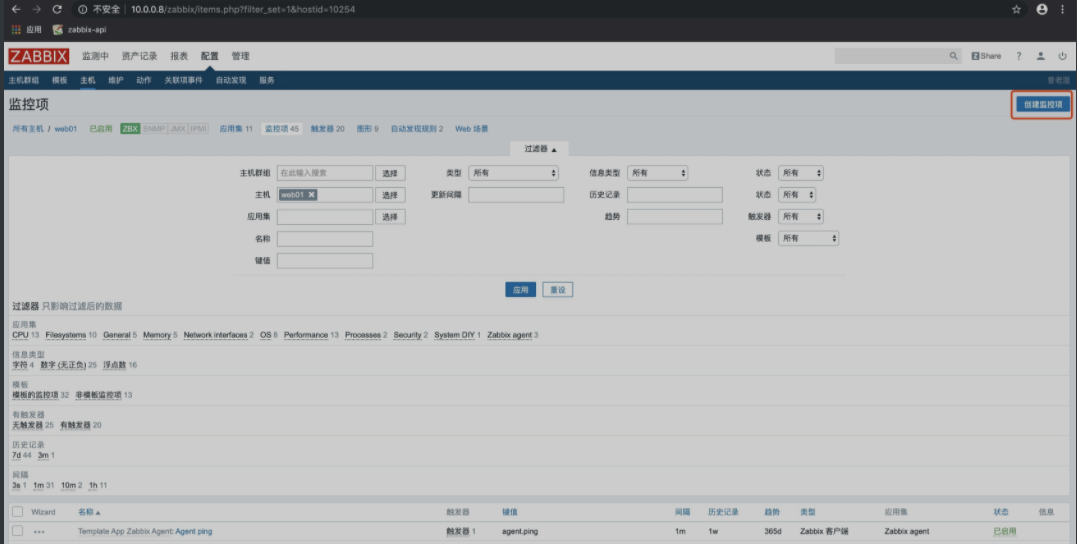The height and width of the screenshot is (544, 1077).
Task: Filter by Zabbix agent application subfilter
Action: pyautogui.click(x=510, y=335)
